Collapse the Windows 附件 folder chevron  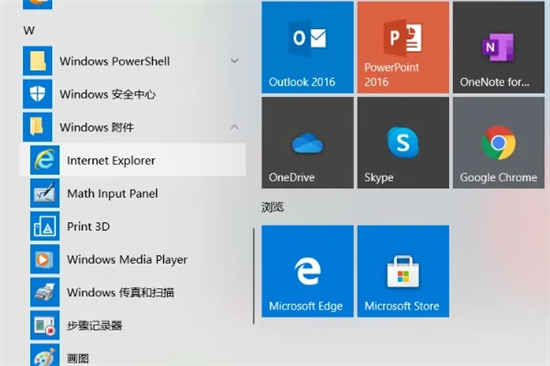click(235, 127)
